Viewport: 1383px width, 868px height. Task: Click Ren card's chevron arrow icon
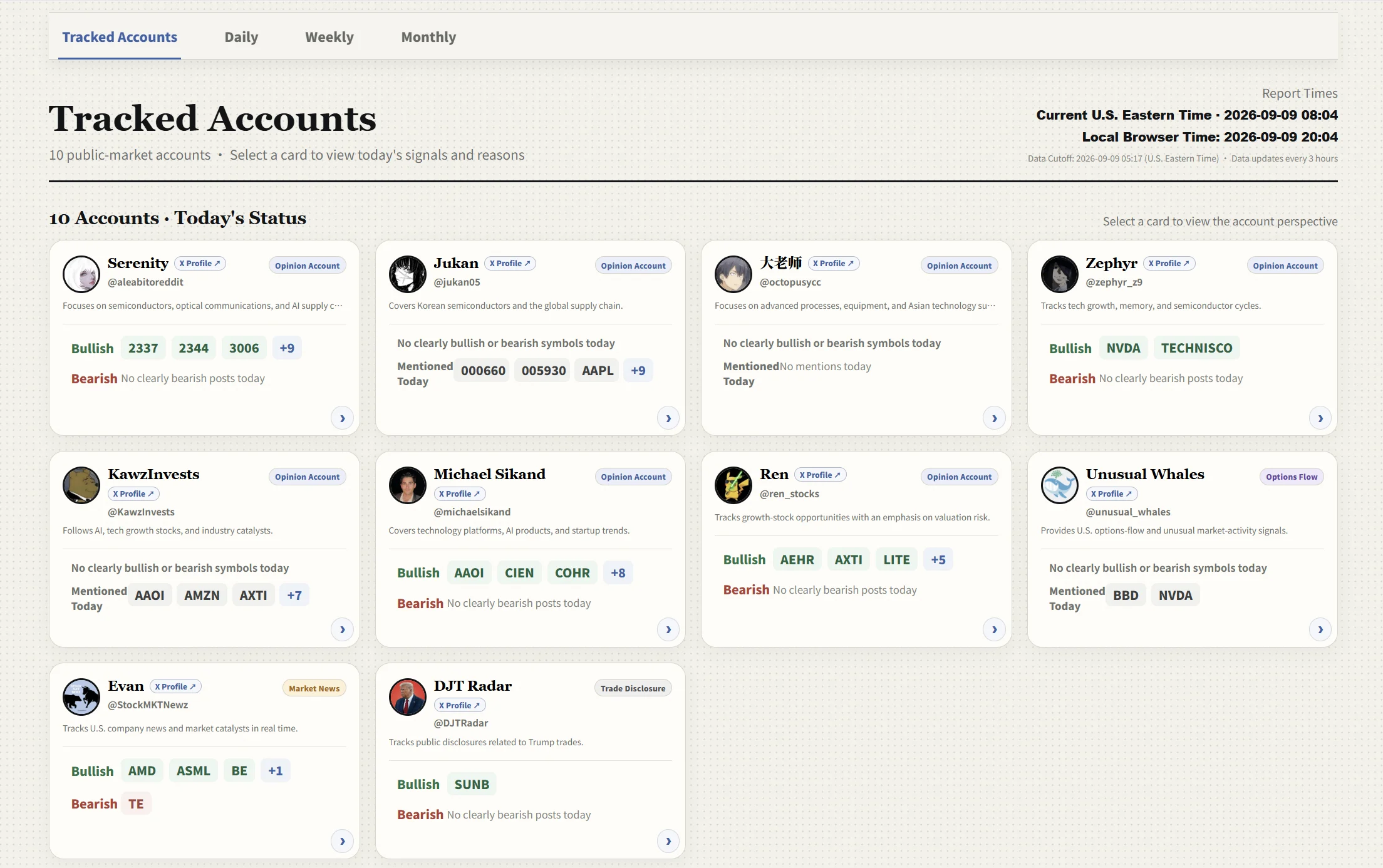pyautogui.click(x=994, y=629)
